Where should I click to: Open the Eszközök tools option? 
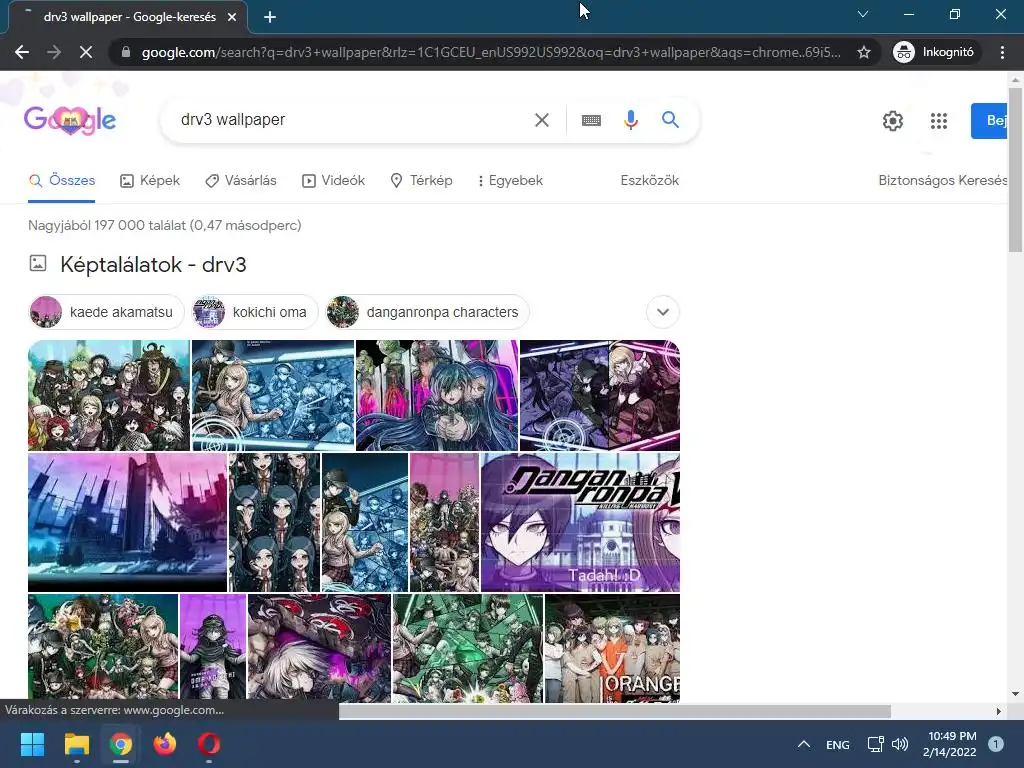pyautogui.click(x=650, y=180)
